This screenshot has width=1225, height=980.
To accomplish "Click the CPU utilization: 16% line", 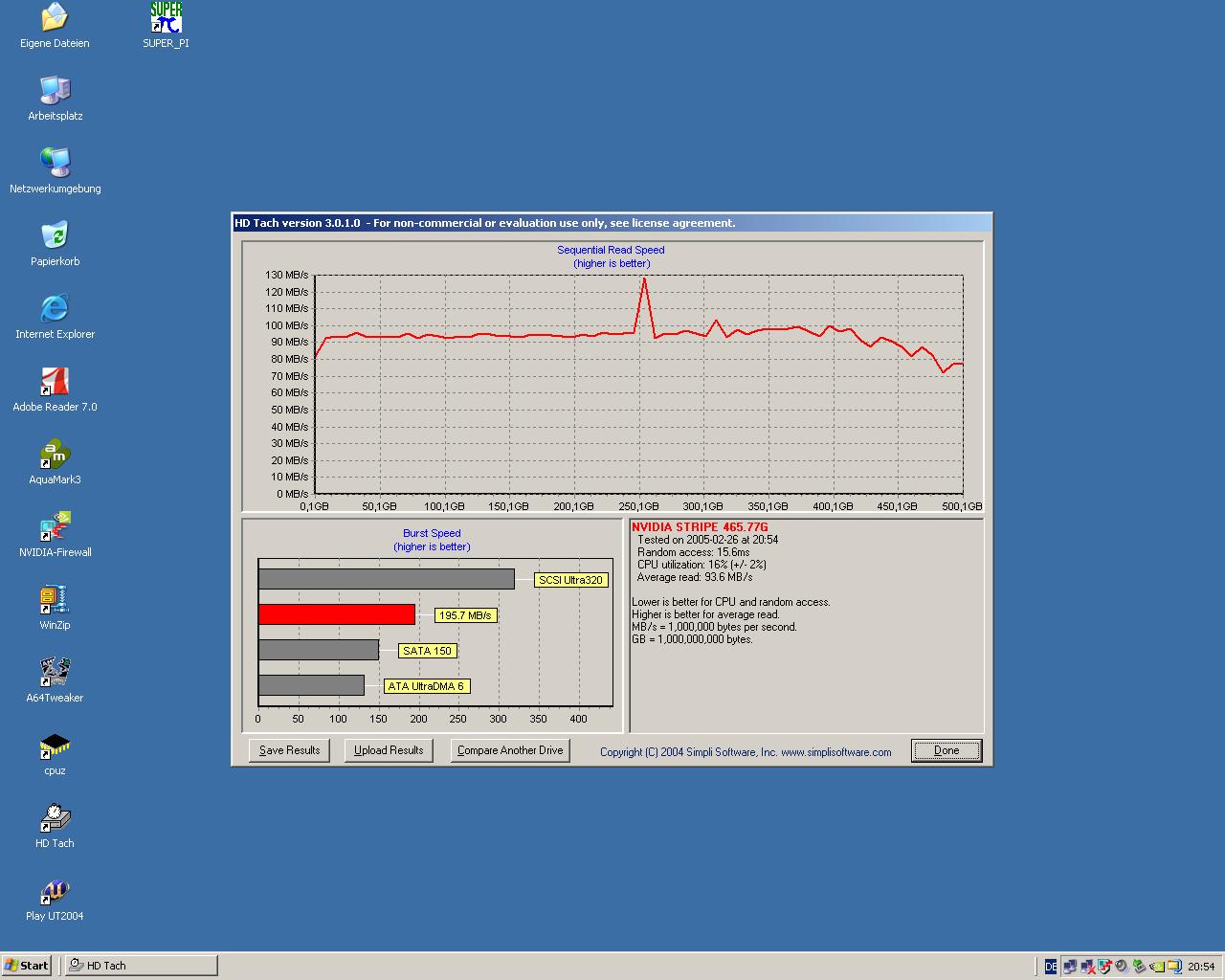I will tap(702, 565).
